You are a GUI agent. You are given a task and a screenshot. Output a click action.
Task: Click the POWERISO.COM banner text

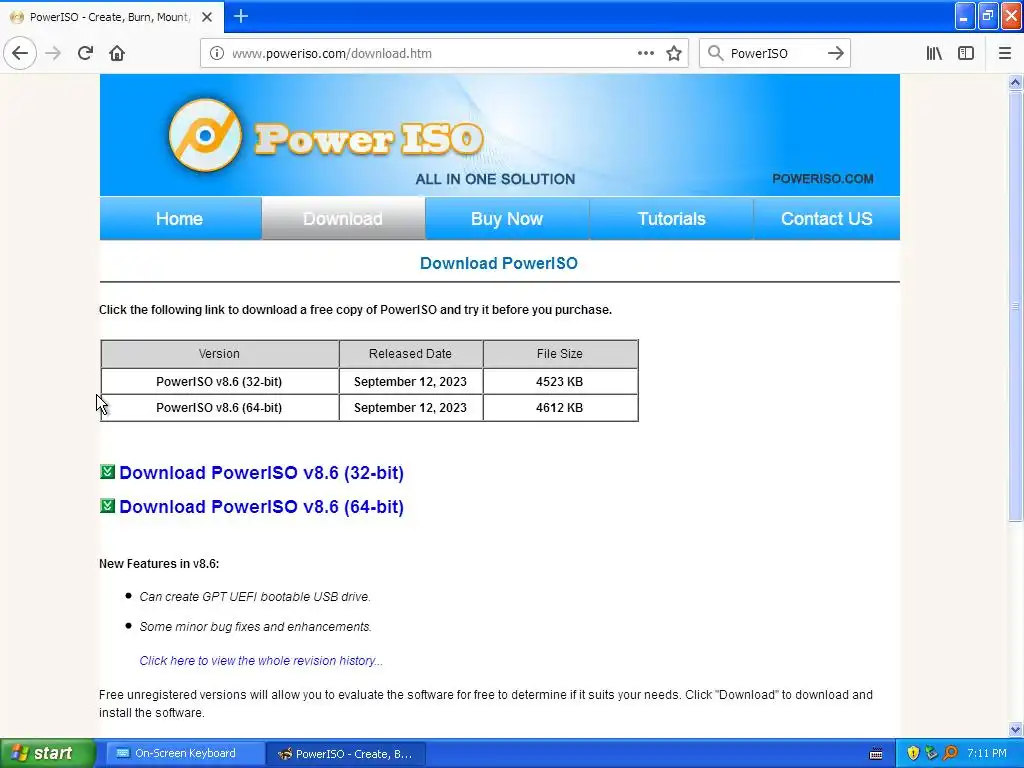point(822,178)
